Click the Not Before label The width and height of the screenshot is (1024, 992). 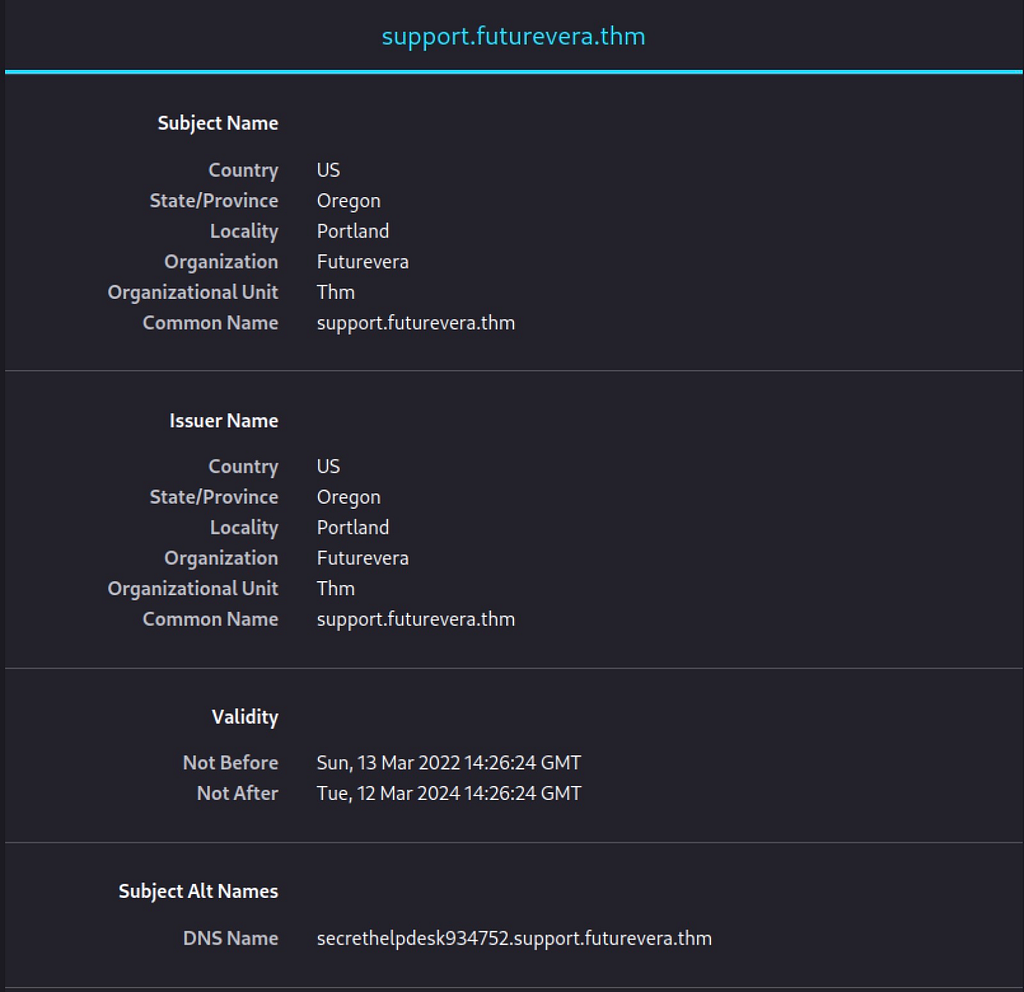(231, 763)
